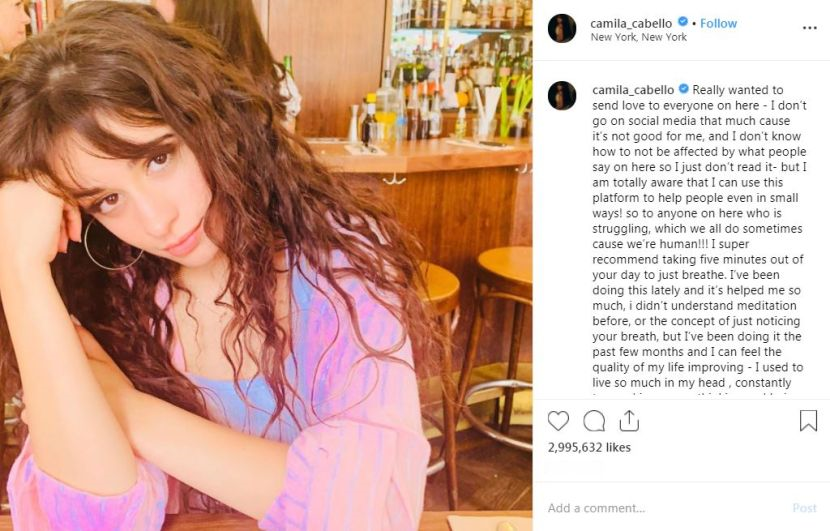
Task: Click the verified badge in the caption
Action: [683, 89]
